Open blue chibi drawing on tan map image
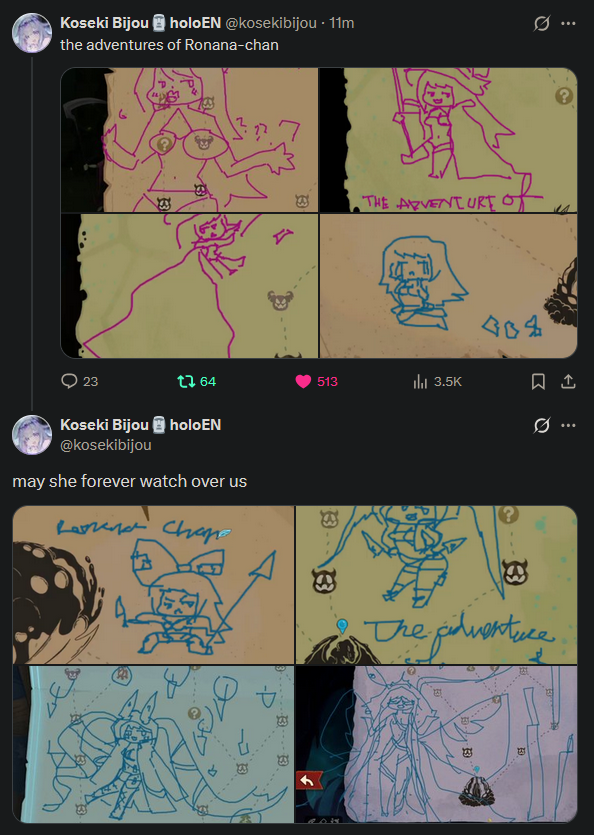Viewport: 594px width, 835px height. 448,286
